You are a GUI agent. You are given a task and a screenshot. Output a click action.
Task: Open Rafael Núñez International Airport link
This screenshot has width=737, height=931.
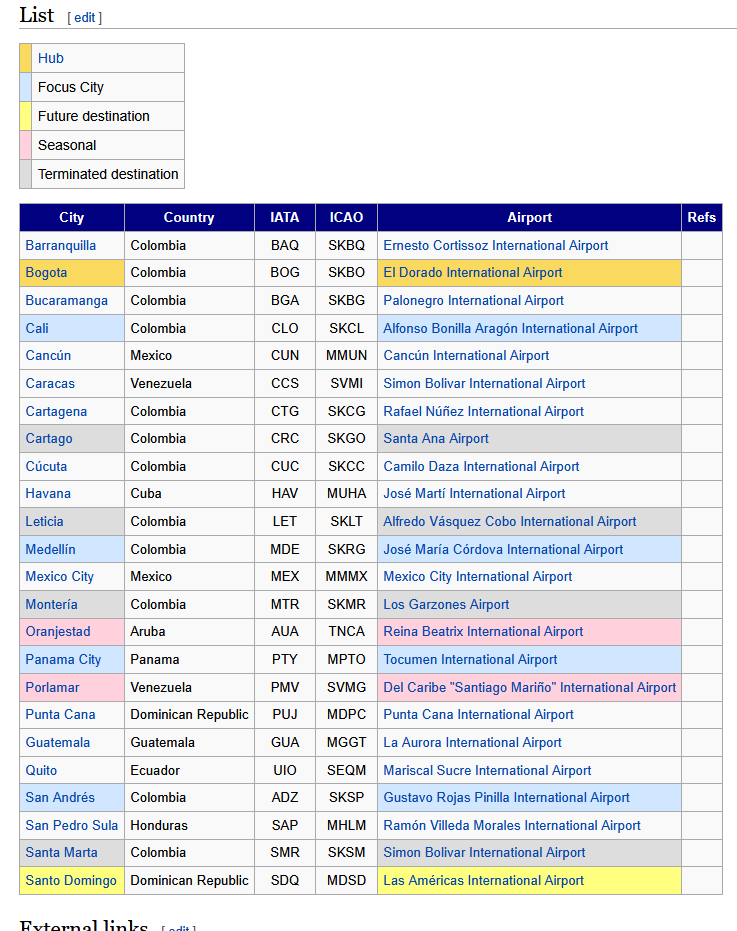[483, 411]
